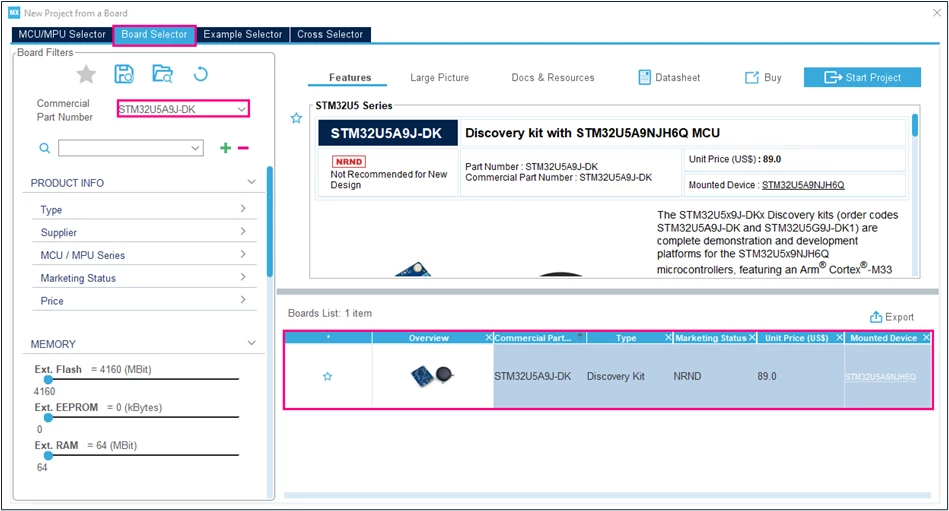Open the Cross Selector tab

pyautogui.click(x=330, y=35)
